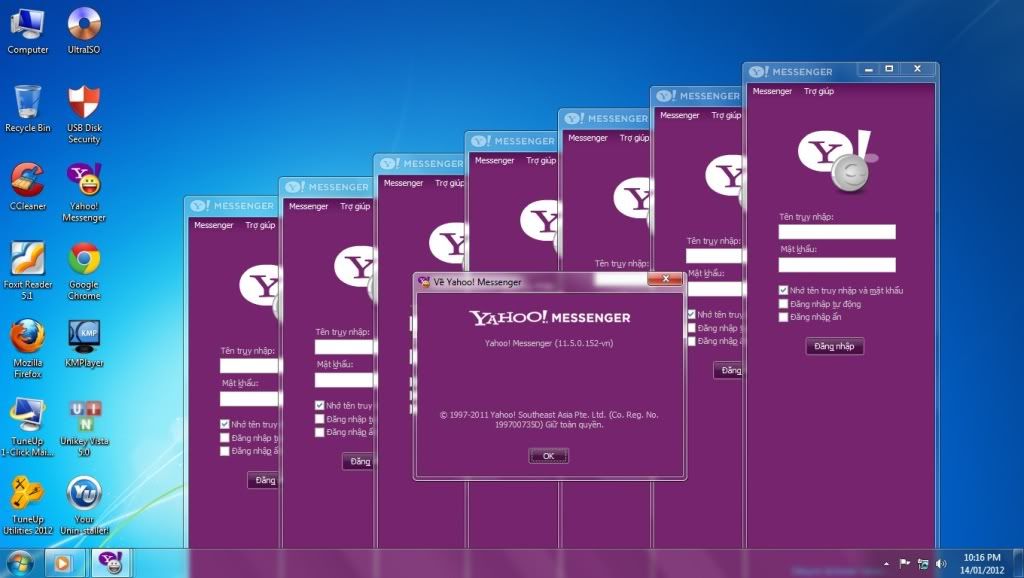Viewport: 1024px width, 578px height.
Task: Click 'Đăng nhập' button in rightmost window
Action: (x=834, y=346)
